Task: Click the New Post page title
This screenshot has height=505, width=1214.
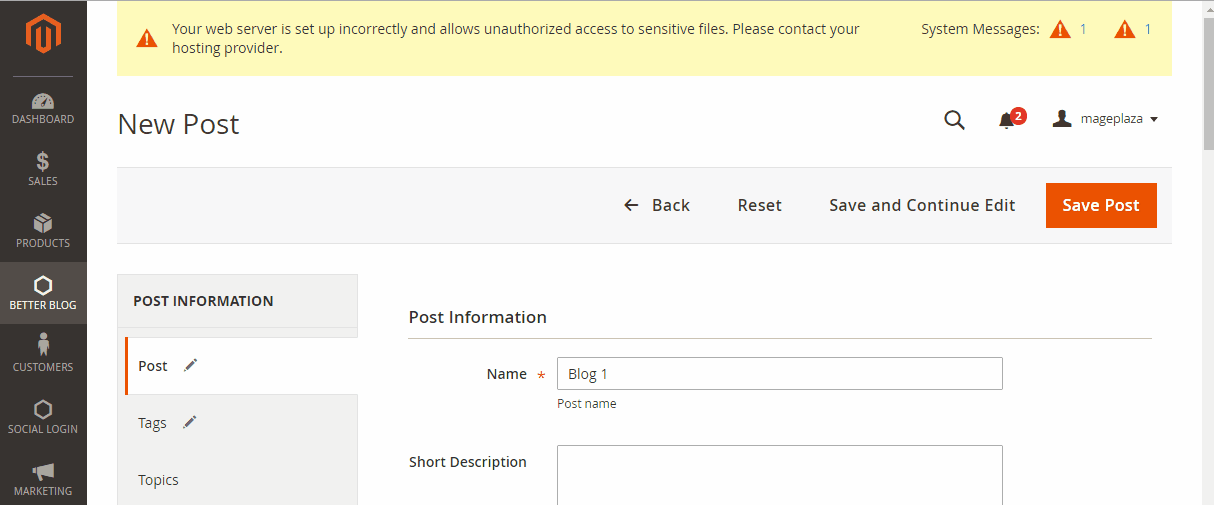Action: click(x=179, y=124)
